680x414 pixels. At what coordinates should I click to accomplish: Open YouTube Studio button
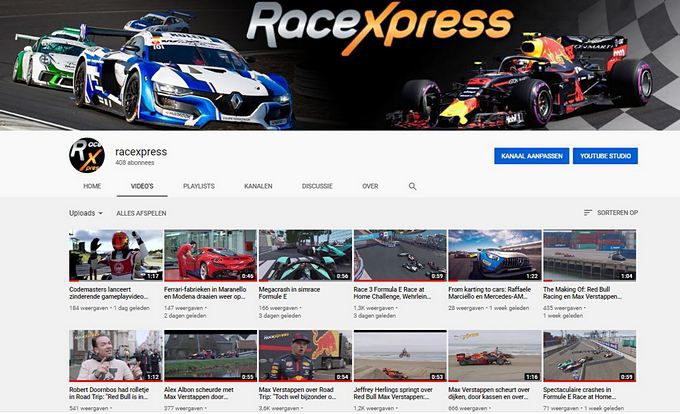coord(605,156)
